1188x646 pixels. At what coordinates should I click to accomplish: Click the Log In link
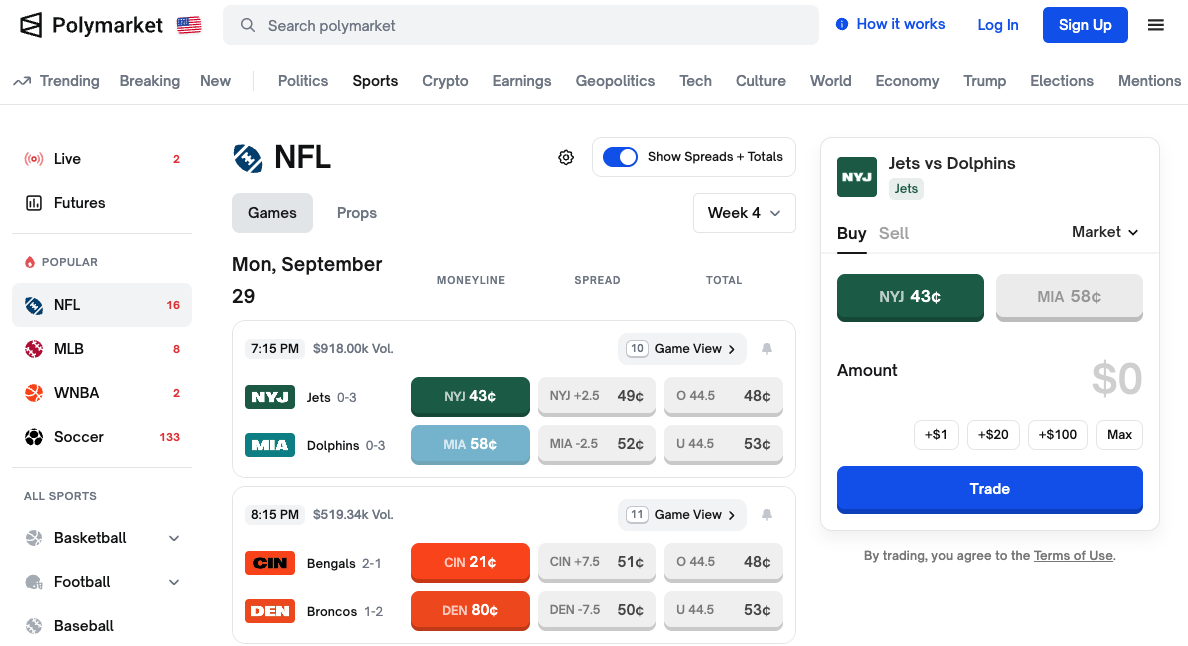(x=998, y=25)
